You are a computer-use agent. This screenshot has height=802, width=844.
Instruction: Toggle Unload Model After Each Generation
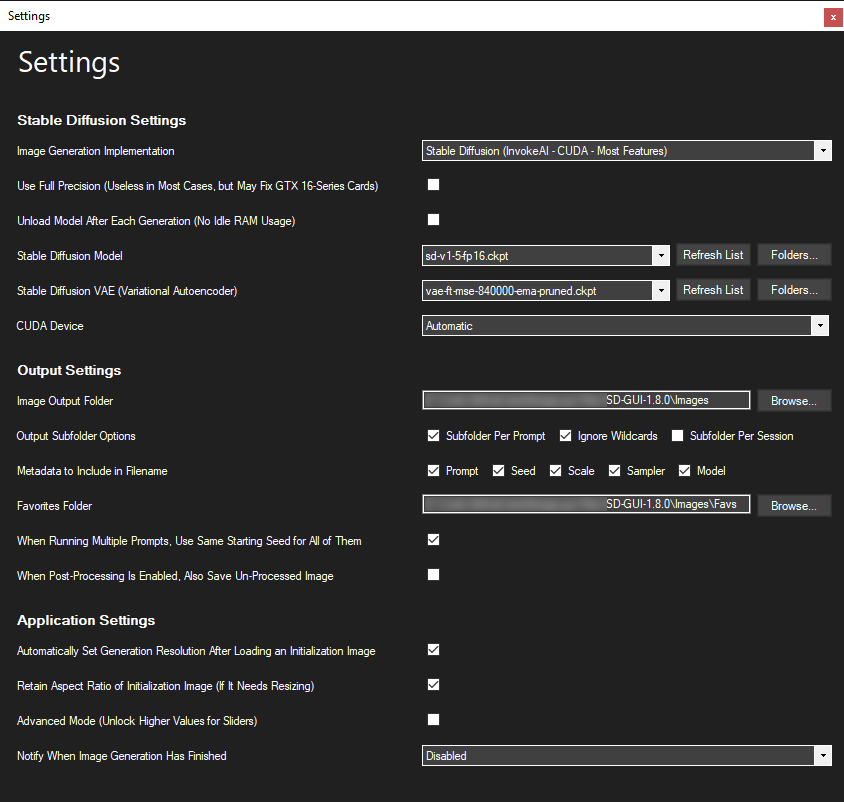433,220
